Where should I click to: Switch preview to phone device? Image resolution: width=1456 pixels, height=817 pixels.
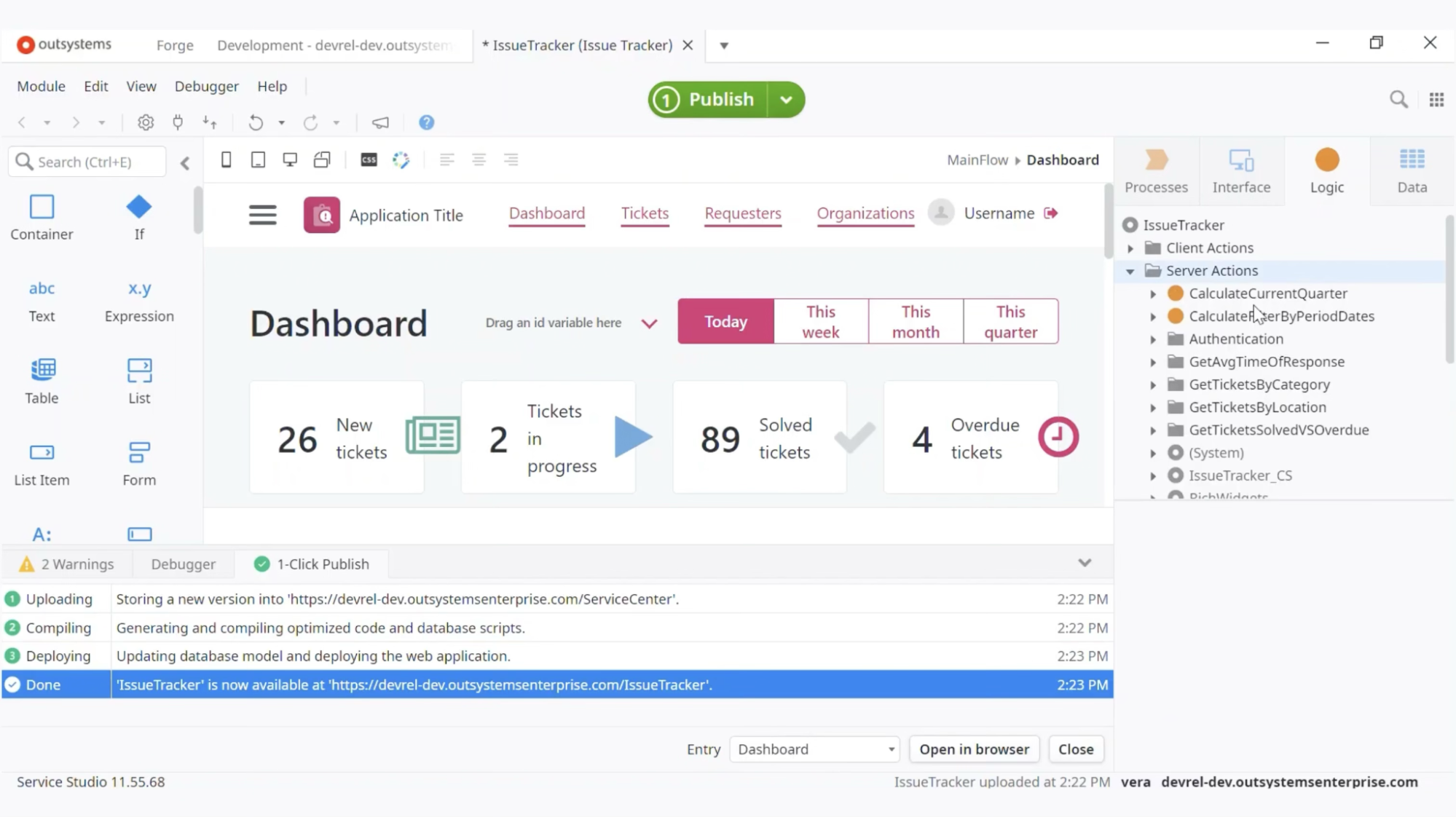point(227,159)
